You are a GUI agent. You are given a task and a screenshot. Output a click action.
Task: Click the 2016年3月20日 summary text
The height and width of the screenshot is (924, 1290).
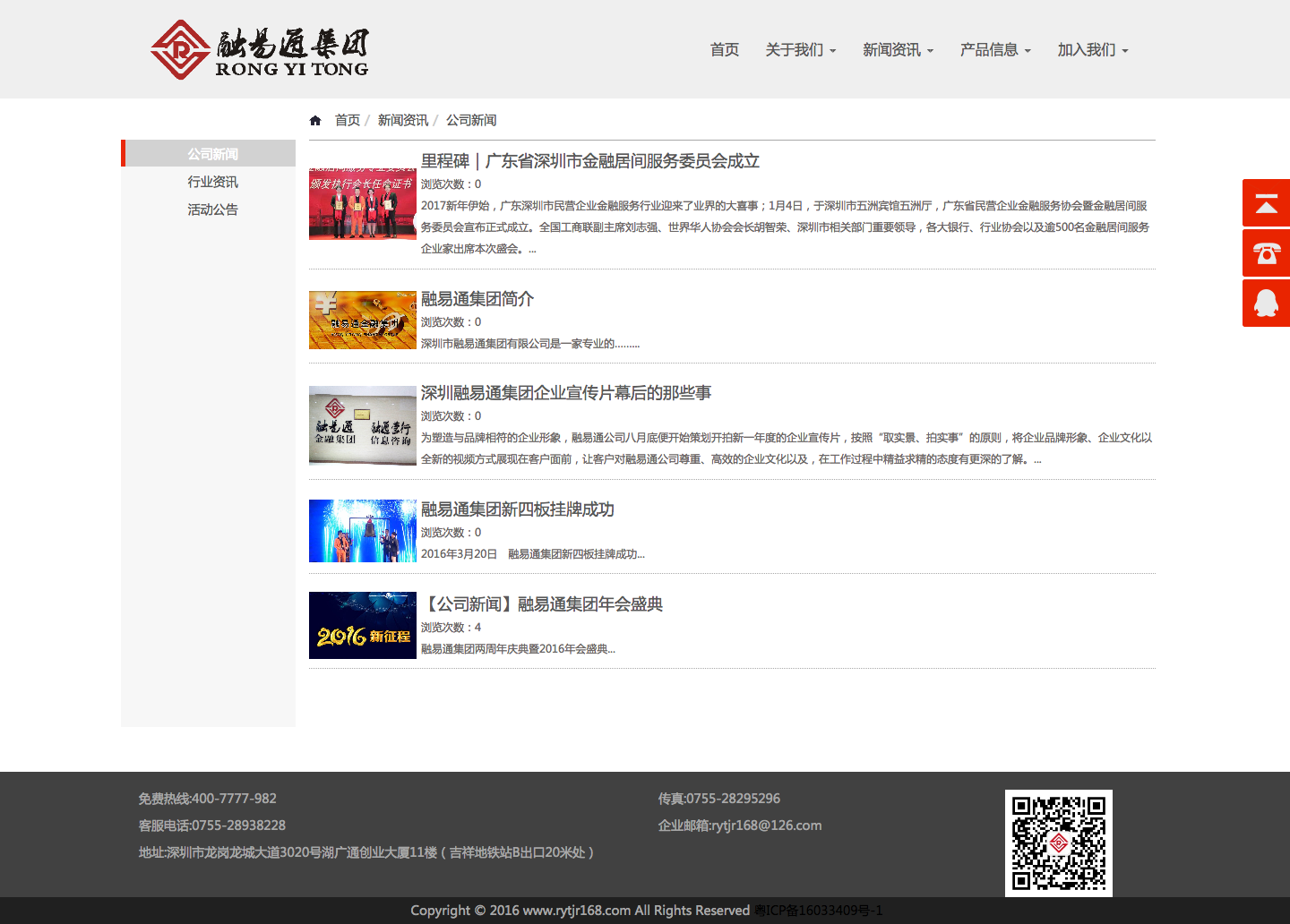(x=533, y=554)
